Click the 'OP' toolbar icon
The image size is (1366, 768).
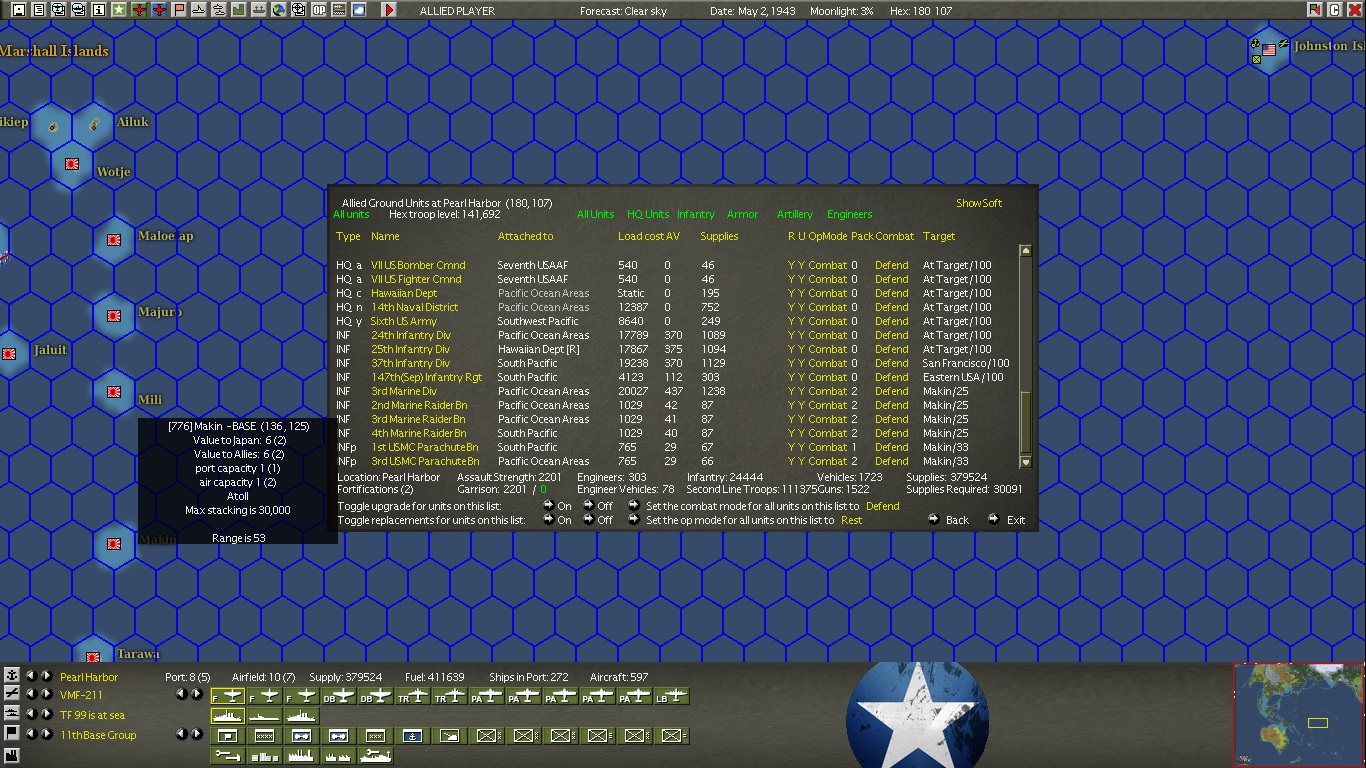319,10
